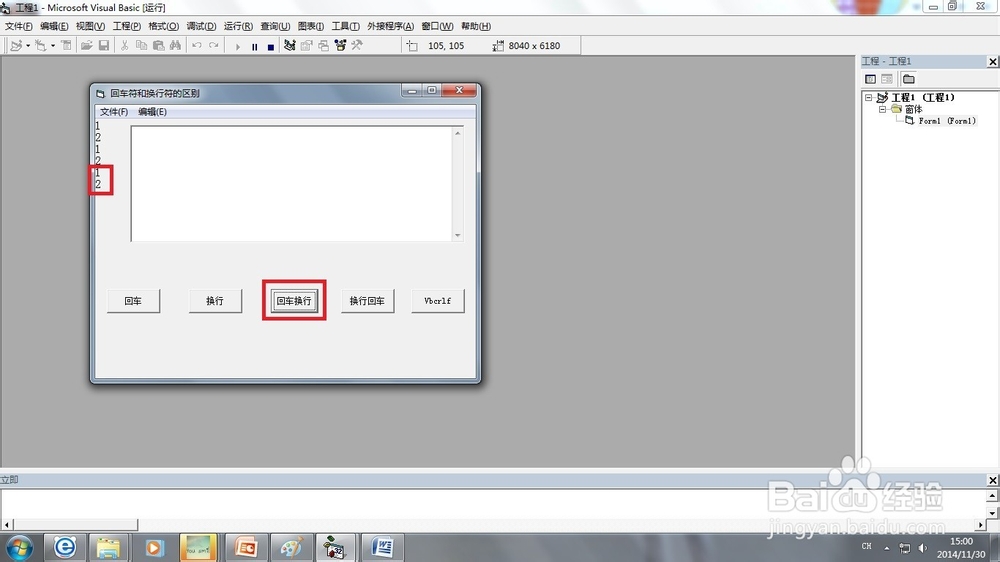Open Internet Explorer from the taskbar
The width and height of the screenshot is (1000, 562).
tap(64, 547)
